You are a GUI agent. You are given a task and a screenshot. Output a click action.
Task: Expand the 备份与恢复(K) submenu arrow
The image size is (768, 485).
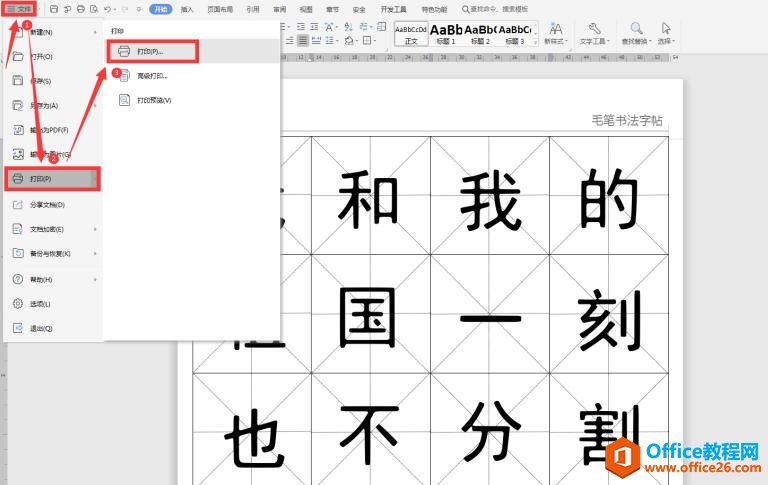[95, 254]
